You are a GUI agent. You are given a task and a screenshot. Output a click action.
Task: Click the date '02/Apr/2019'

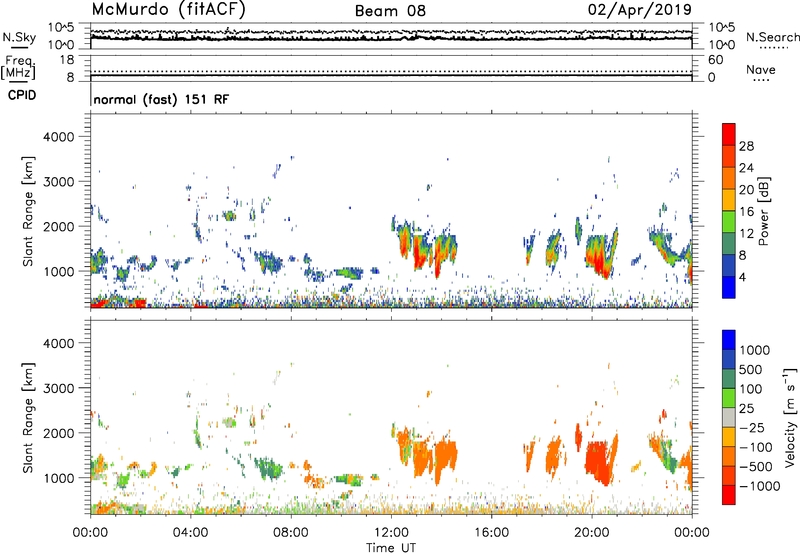[x=640, y=10]
